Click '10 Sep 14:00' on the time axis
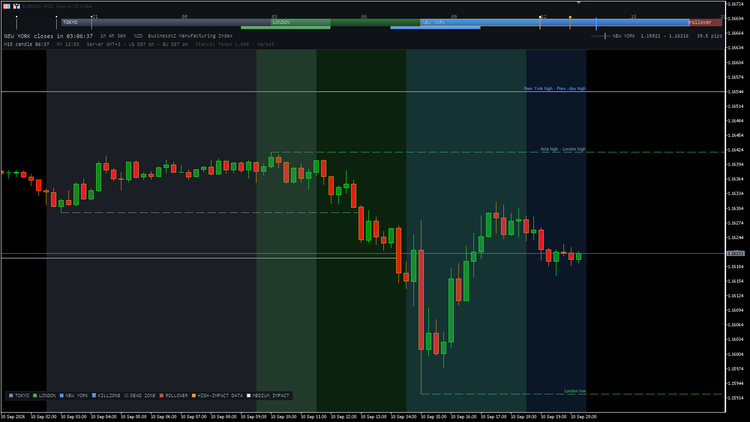Image resolution: width=750 pixels, height=422 pixels. [x=403, y=417]
